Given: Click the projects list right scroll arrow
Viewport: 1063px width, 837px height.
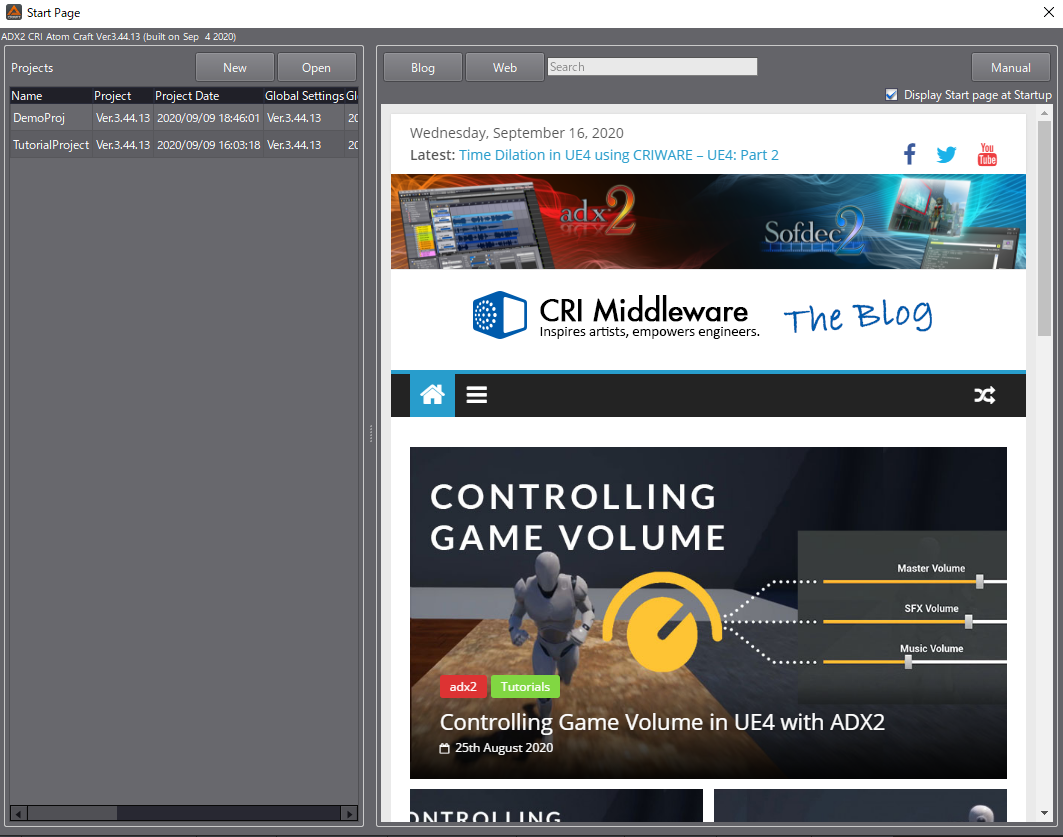Looking at the screenshot, I should pos(349,813).
